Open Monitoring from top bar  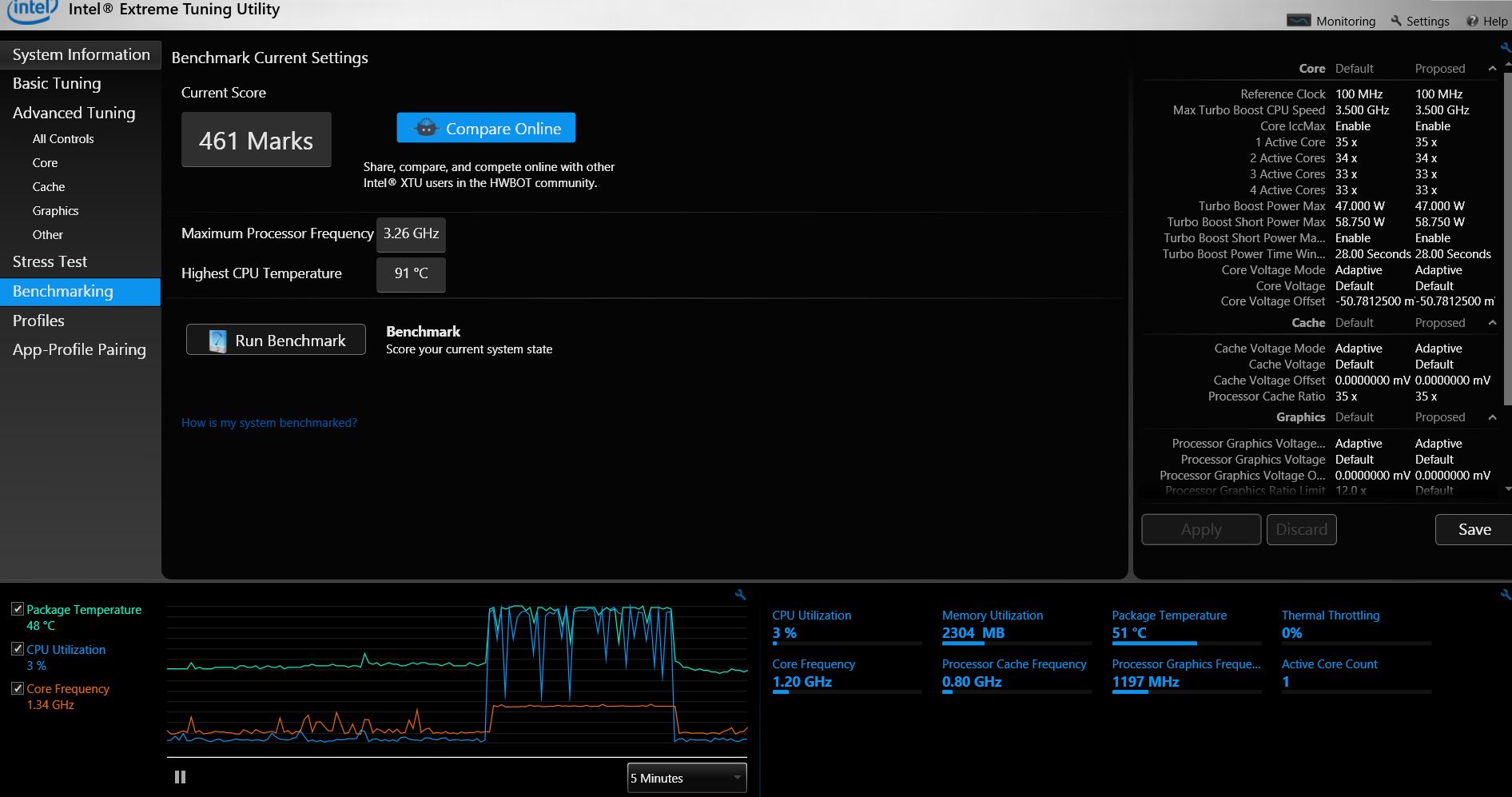[1331, 21]
